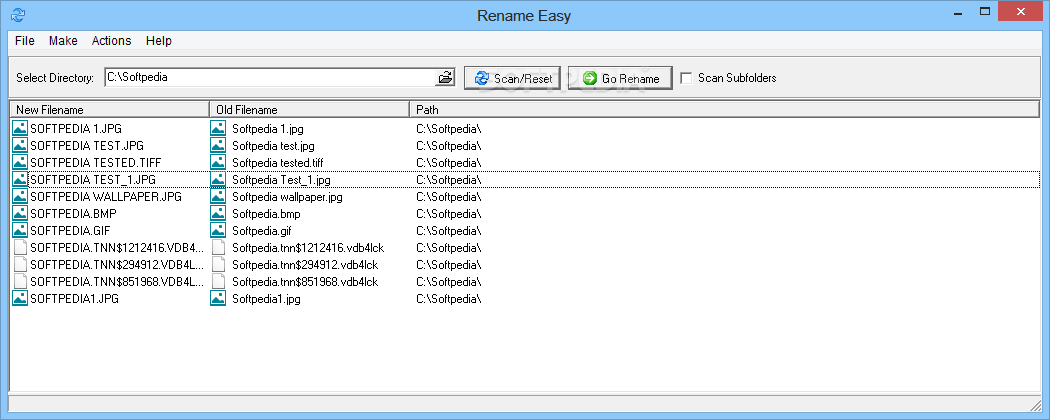Click image icon next to SOFTPEDIA1.JPG
This screenshot has width=1050, height=420.
point(20,298)
